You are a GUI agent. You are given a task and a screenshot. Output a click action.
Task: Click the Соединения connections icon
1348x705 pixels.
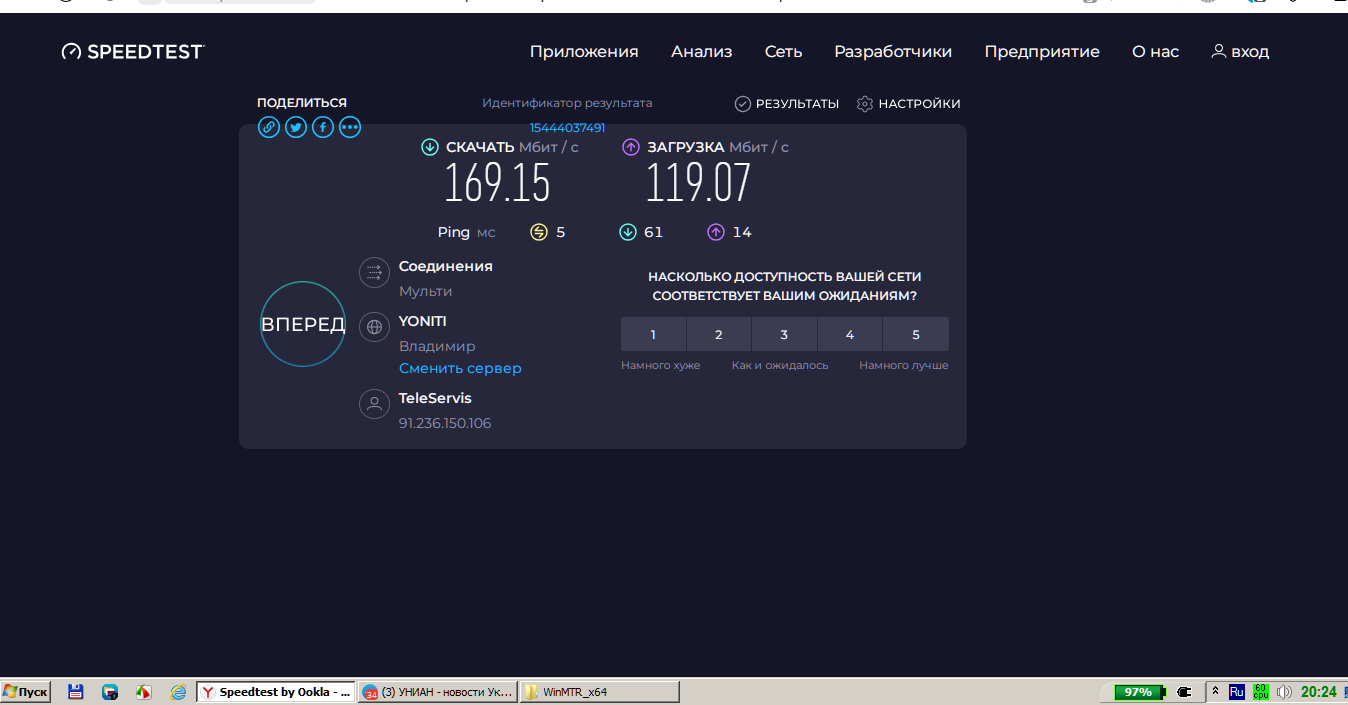click(374, 272)
